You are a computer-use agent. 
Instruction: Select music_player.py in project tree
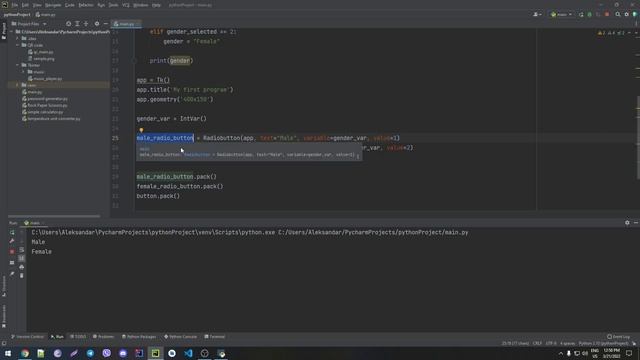coord(45,78)
